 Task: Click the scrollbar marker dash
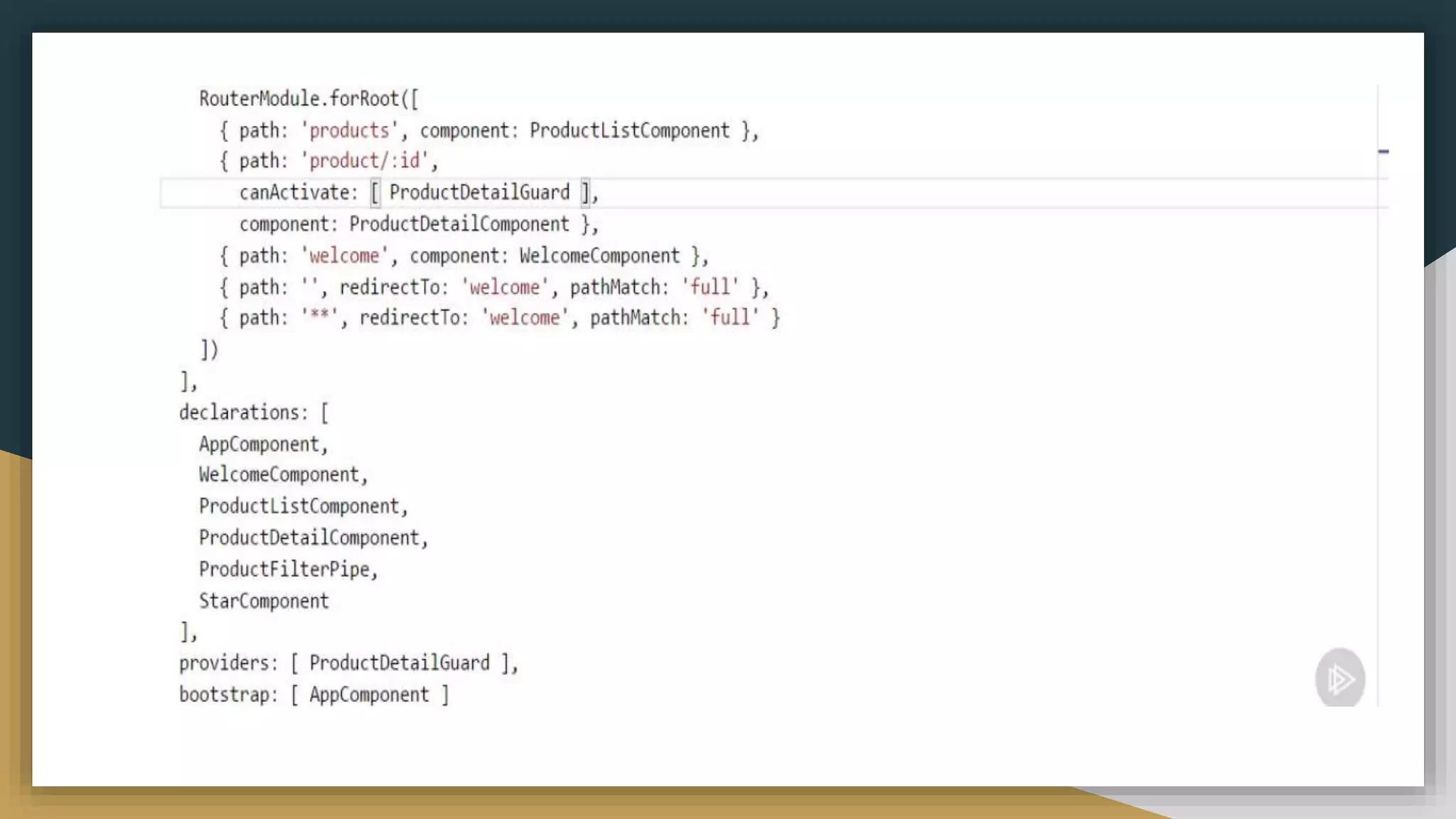coord(1383,151)
